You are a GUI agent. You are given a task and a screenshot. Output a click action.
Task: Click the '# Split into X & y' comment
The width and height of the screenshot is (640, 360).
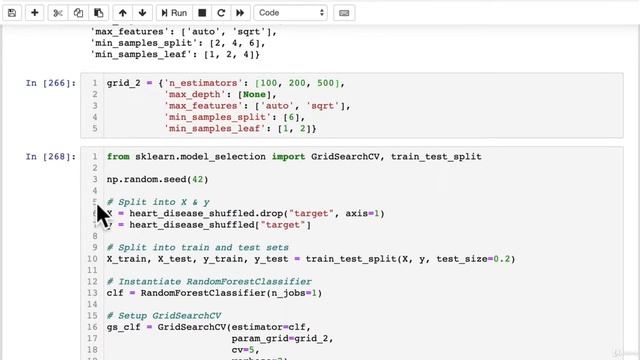[158, 202]
